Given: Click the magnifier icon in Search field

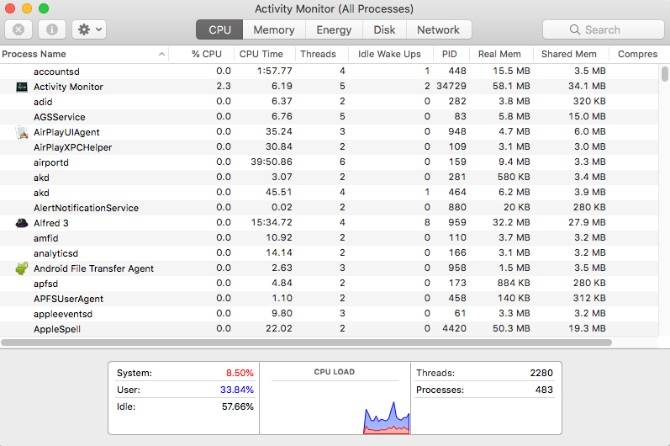Looking at the screenshot, I should coord(575,29).
